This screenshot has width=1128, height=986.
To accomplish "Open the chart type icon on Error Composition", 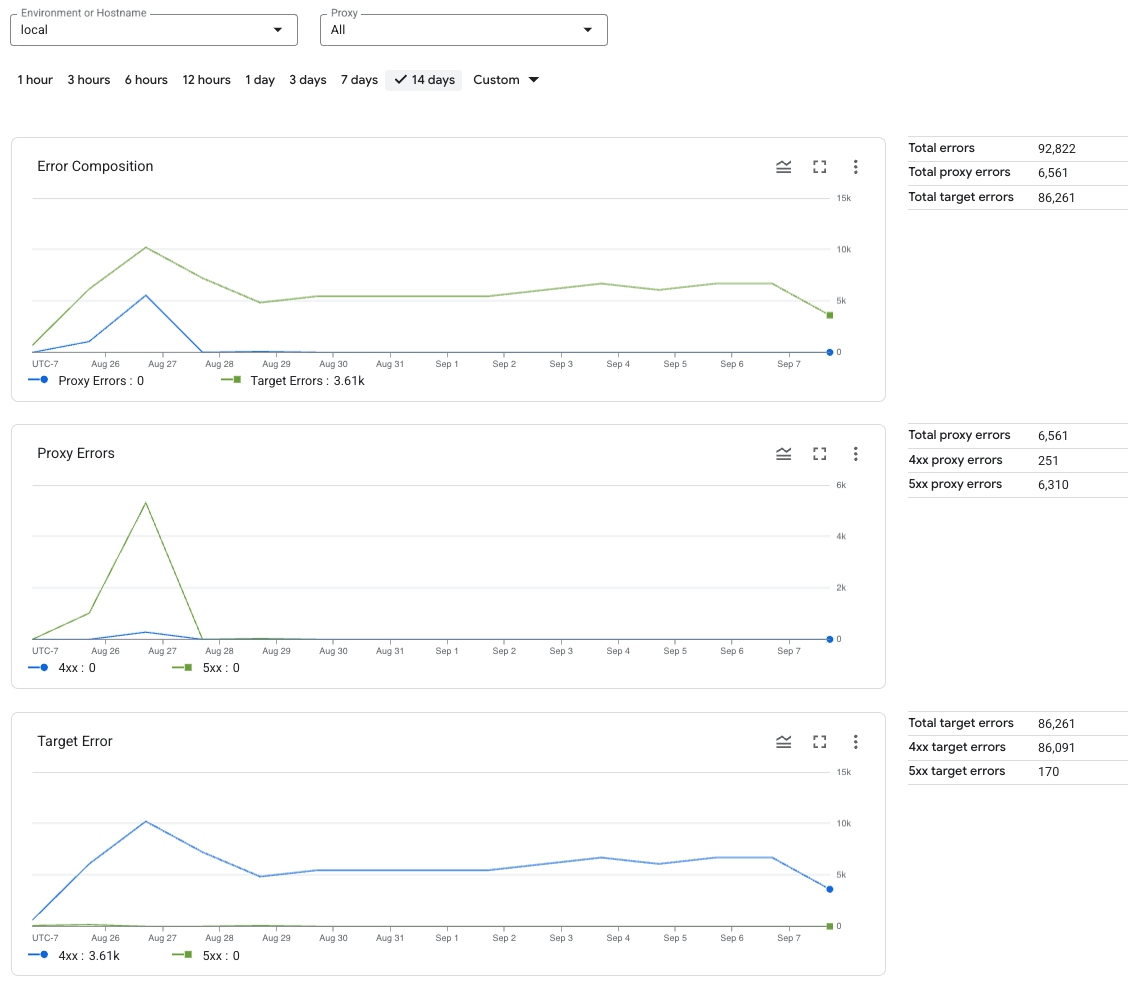I will [783, 167].
